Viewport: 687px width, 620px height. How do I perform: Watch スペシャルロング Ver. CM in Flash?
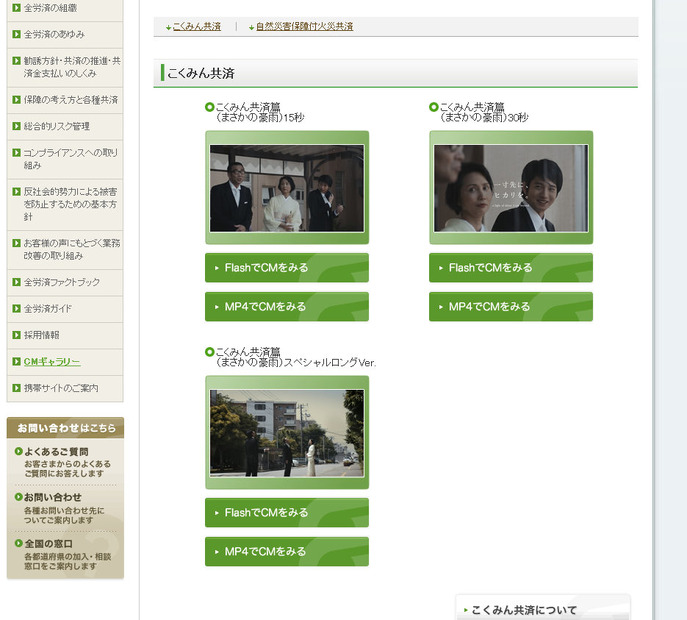point(287,513)
